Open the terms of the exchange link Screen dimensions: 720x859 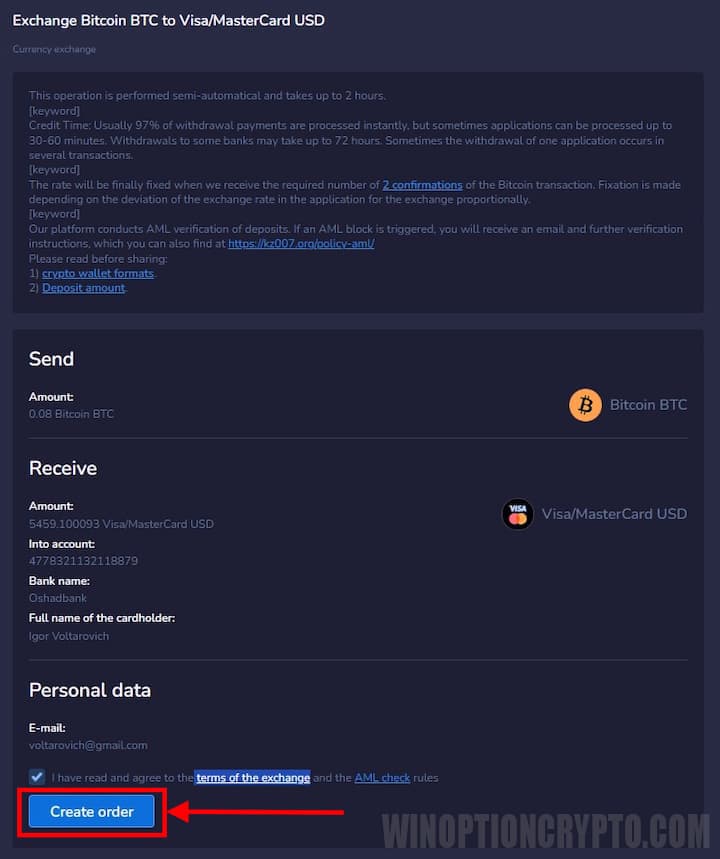pyautogui.click(x=253, y=777)
